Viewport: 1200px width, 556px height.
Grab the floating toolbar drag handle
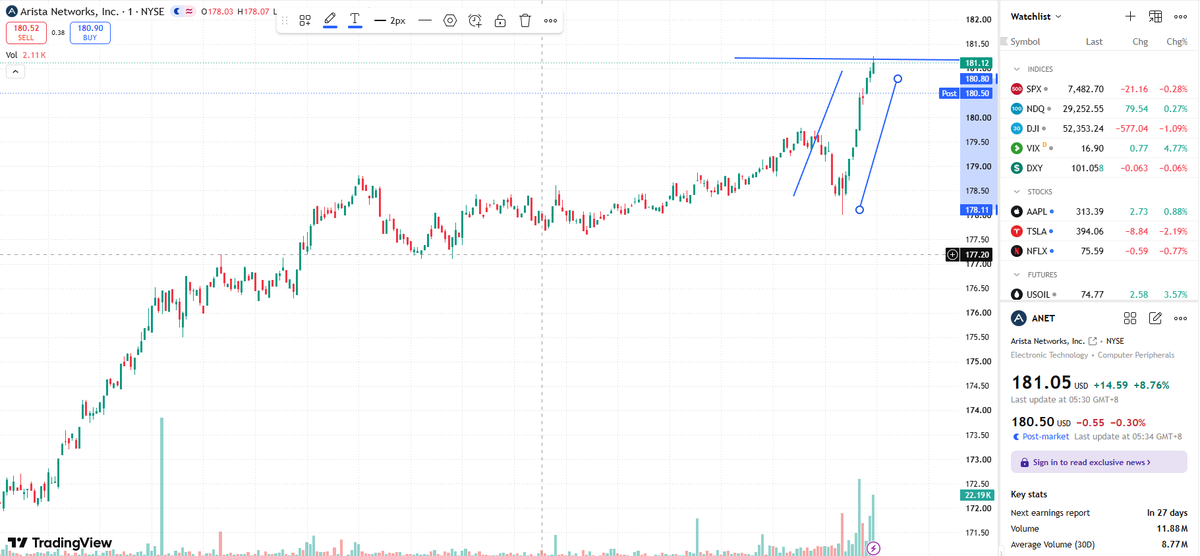click(285, 20)
